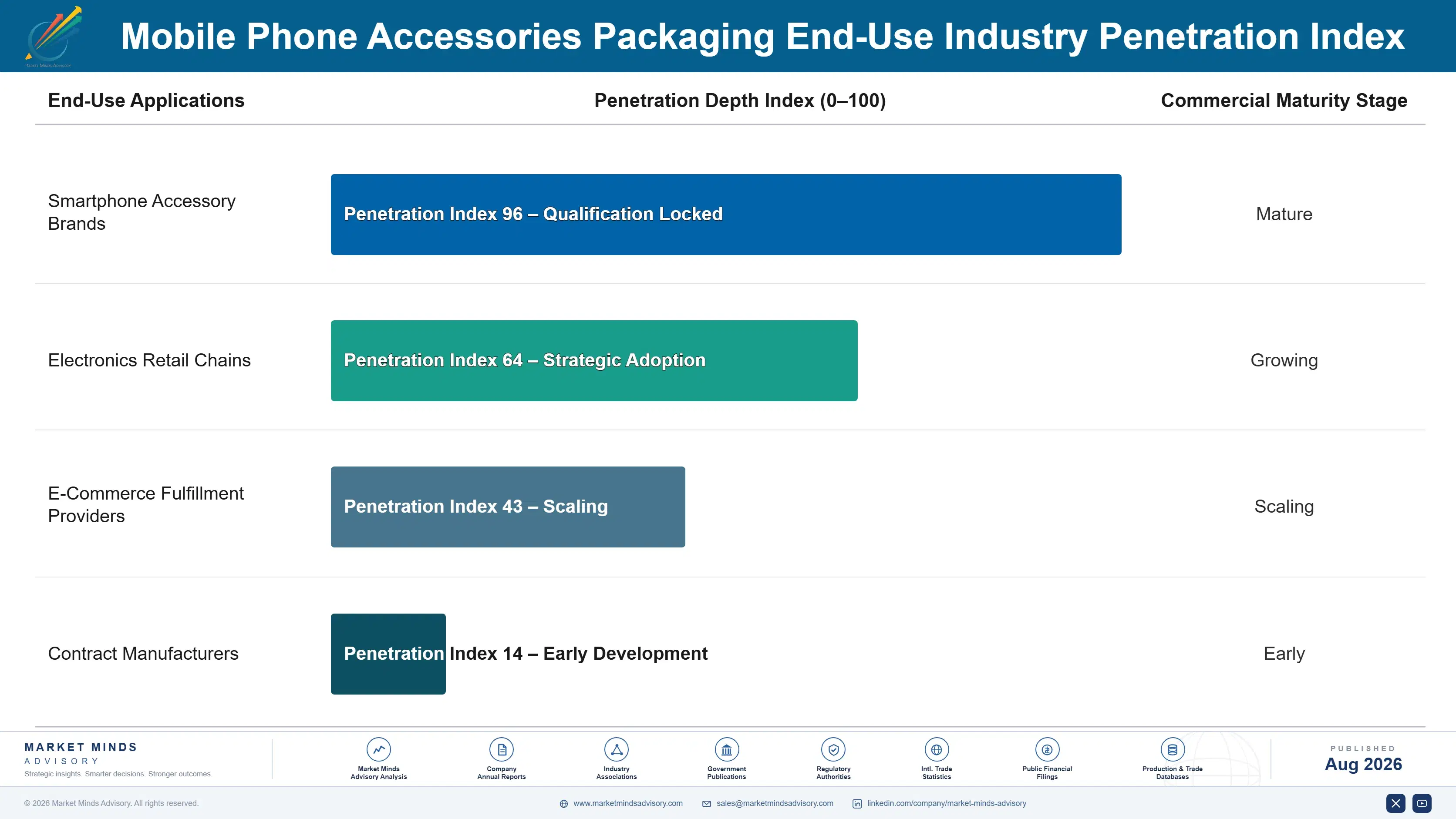Click 'E-Commerce Fulfillment Providers' row label

(x=146, y=504)
